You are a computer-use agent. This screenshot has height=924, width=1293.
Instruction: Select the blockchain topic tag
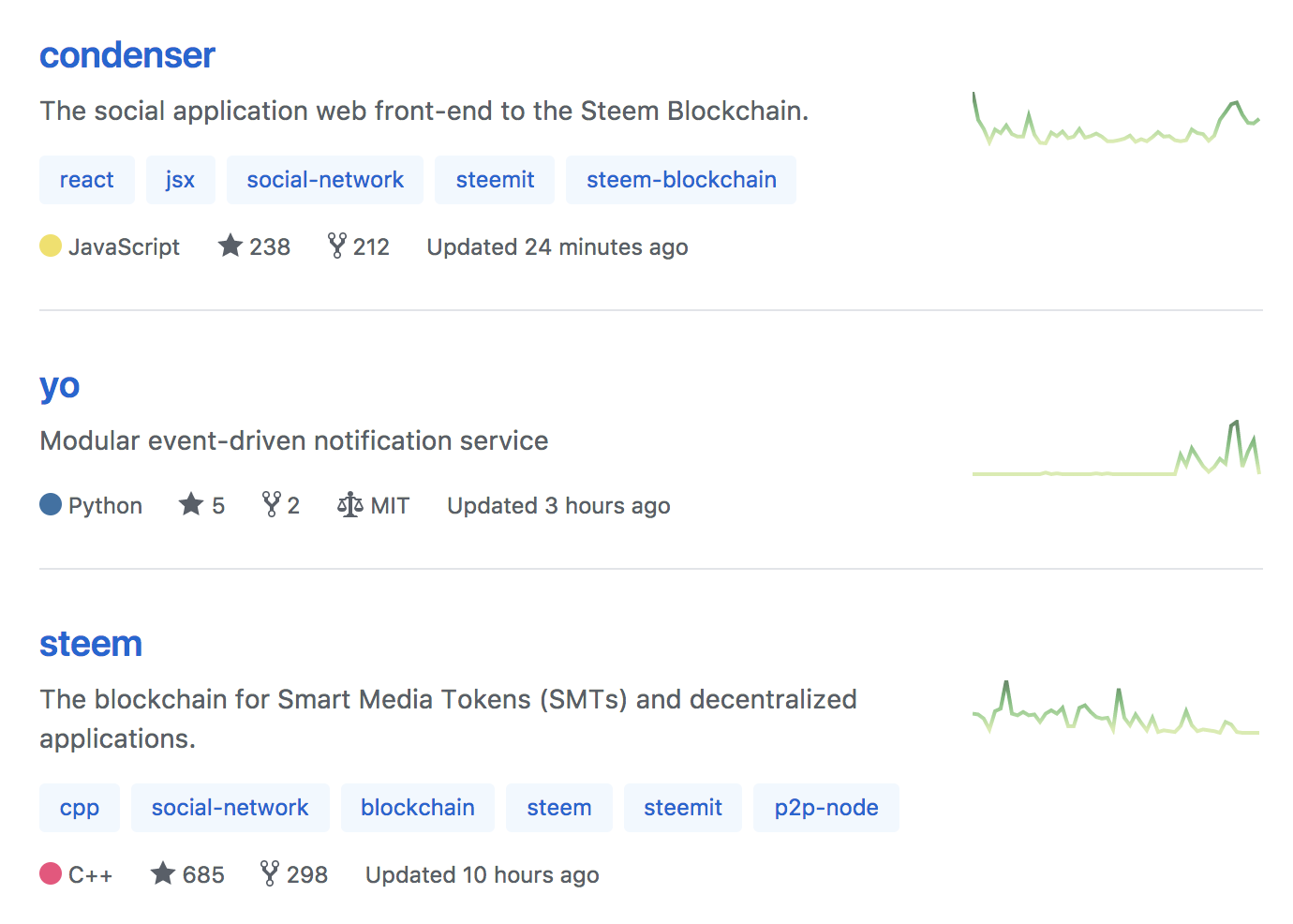(418, 808)
